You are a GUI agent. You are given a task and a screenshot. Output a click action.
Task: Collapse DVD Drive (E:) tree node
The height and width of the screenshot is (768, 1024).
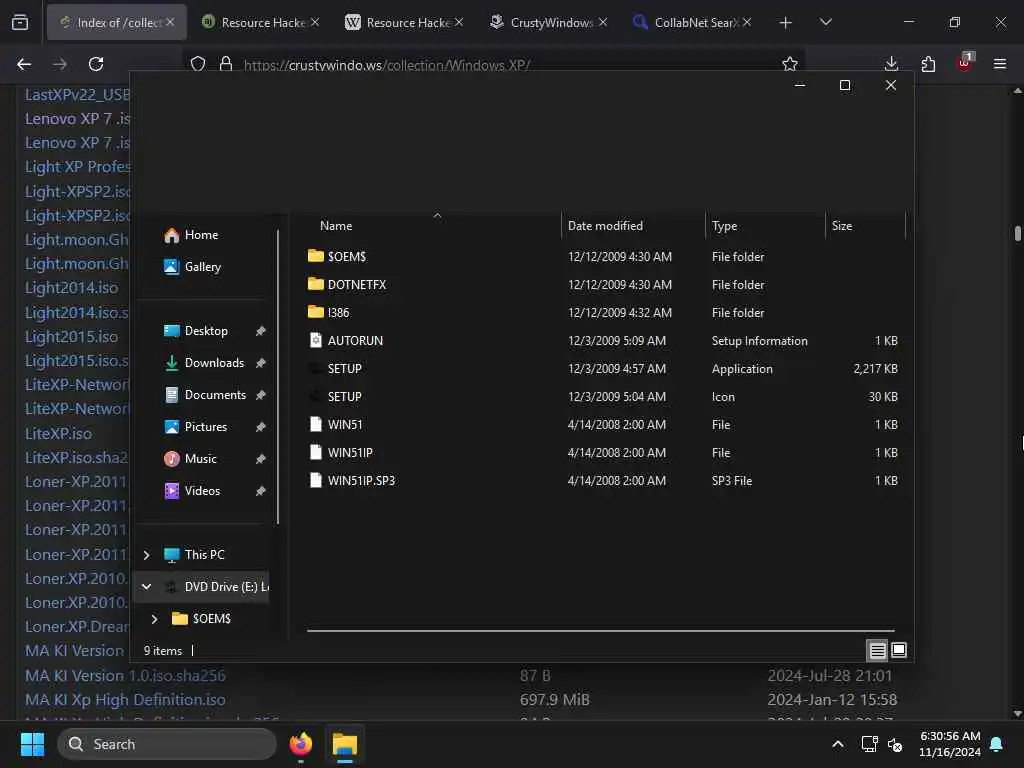pos(146,587)
